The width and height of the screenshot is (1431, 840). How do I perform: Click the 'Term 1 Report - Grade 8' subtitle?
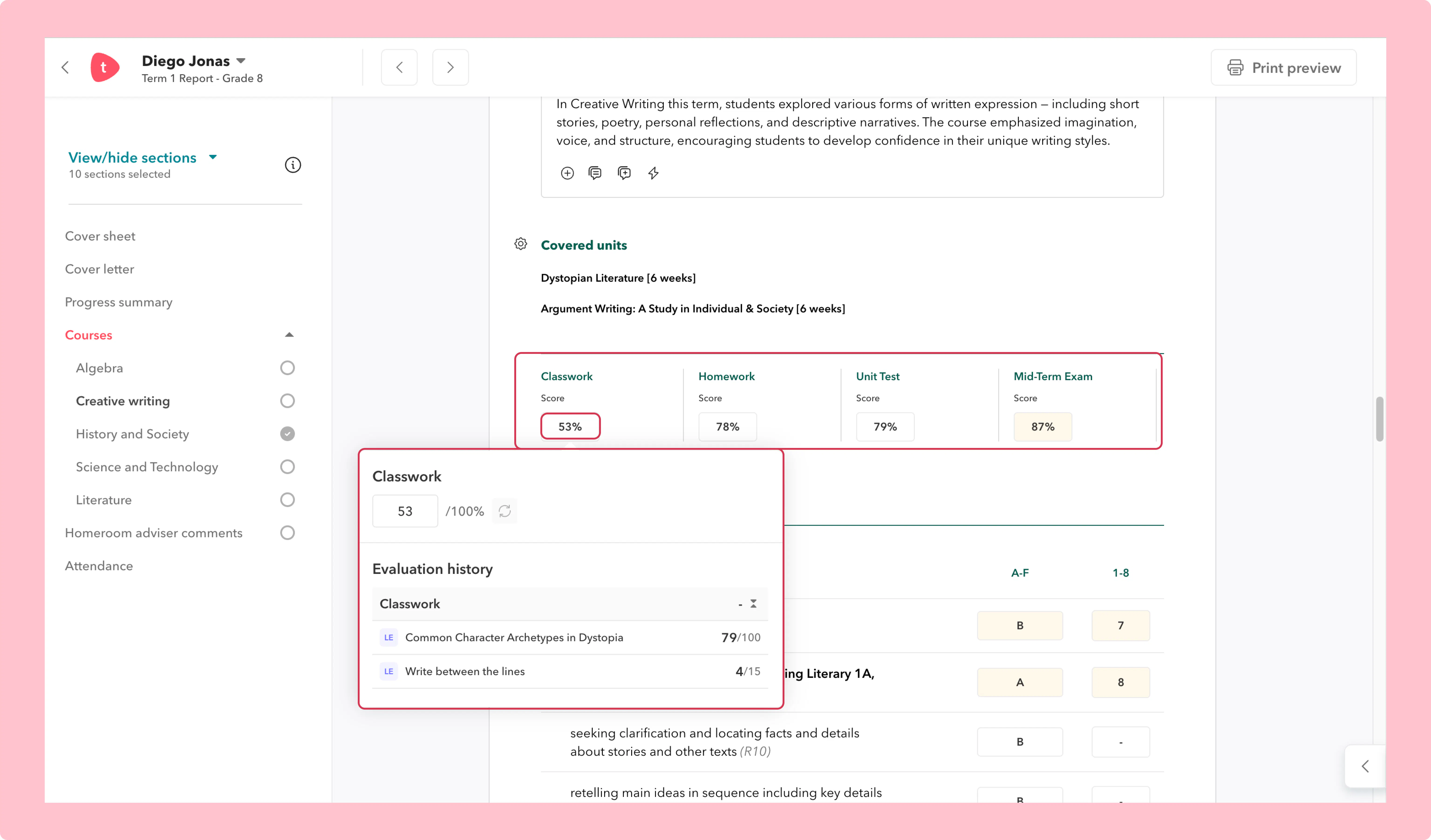(x=202, y=78)
